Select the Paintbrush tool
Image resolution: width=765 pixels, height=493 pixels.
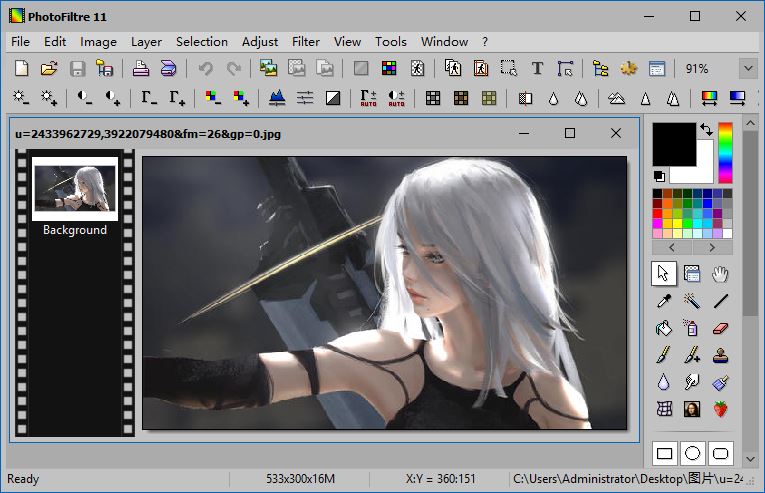tap(664, 355)
